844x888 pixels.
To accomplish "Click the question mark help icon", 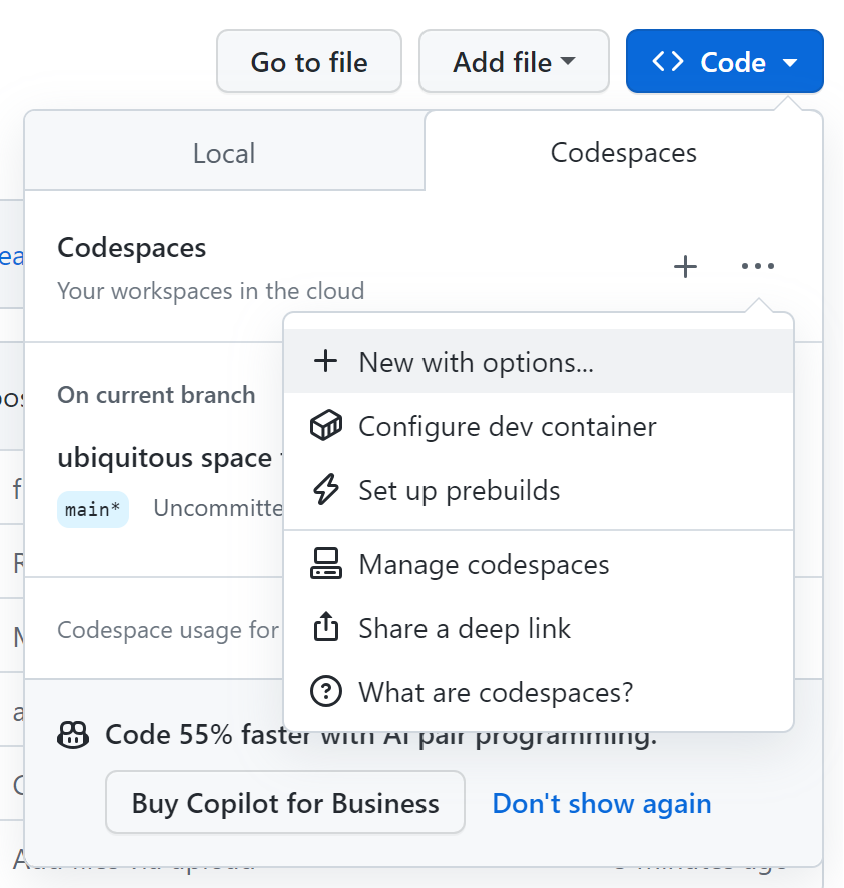I will pyautogui.click(x=326, y=691).
